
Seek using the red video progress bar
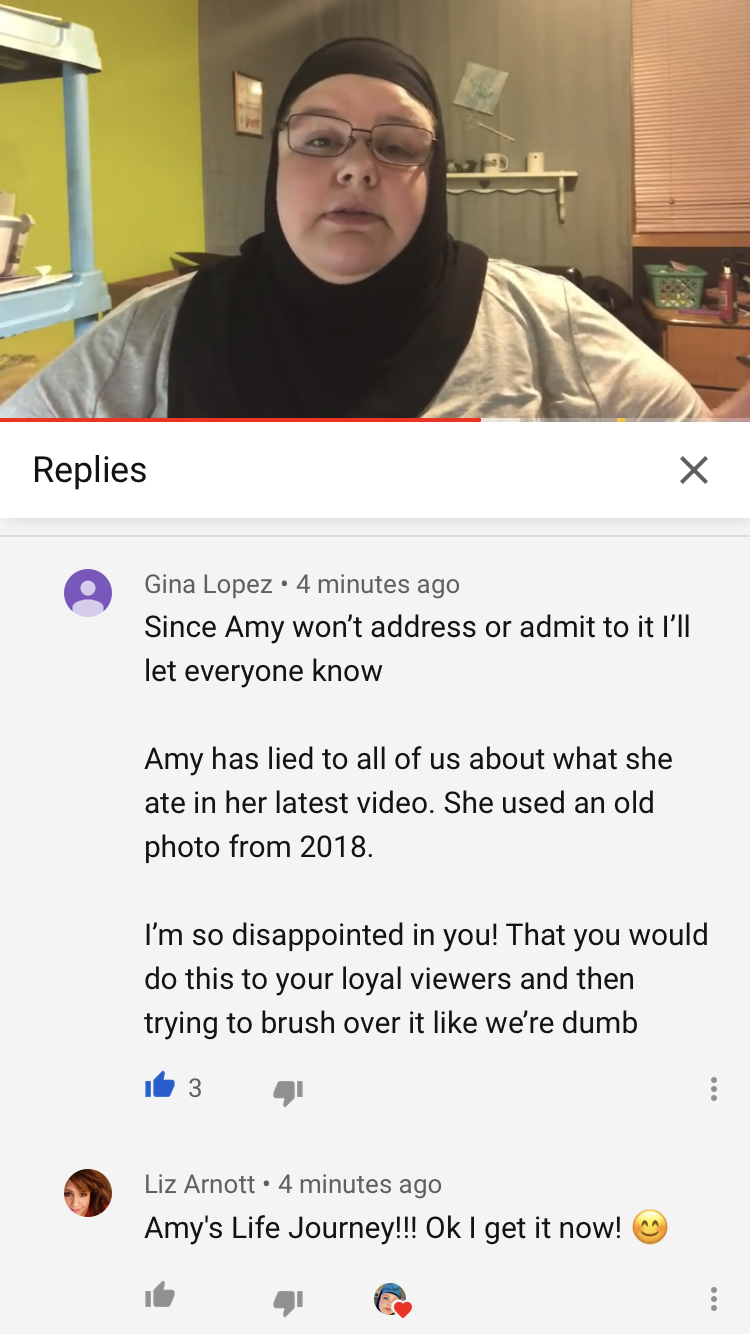240,420
